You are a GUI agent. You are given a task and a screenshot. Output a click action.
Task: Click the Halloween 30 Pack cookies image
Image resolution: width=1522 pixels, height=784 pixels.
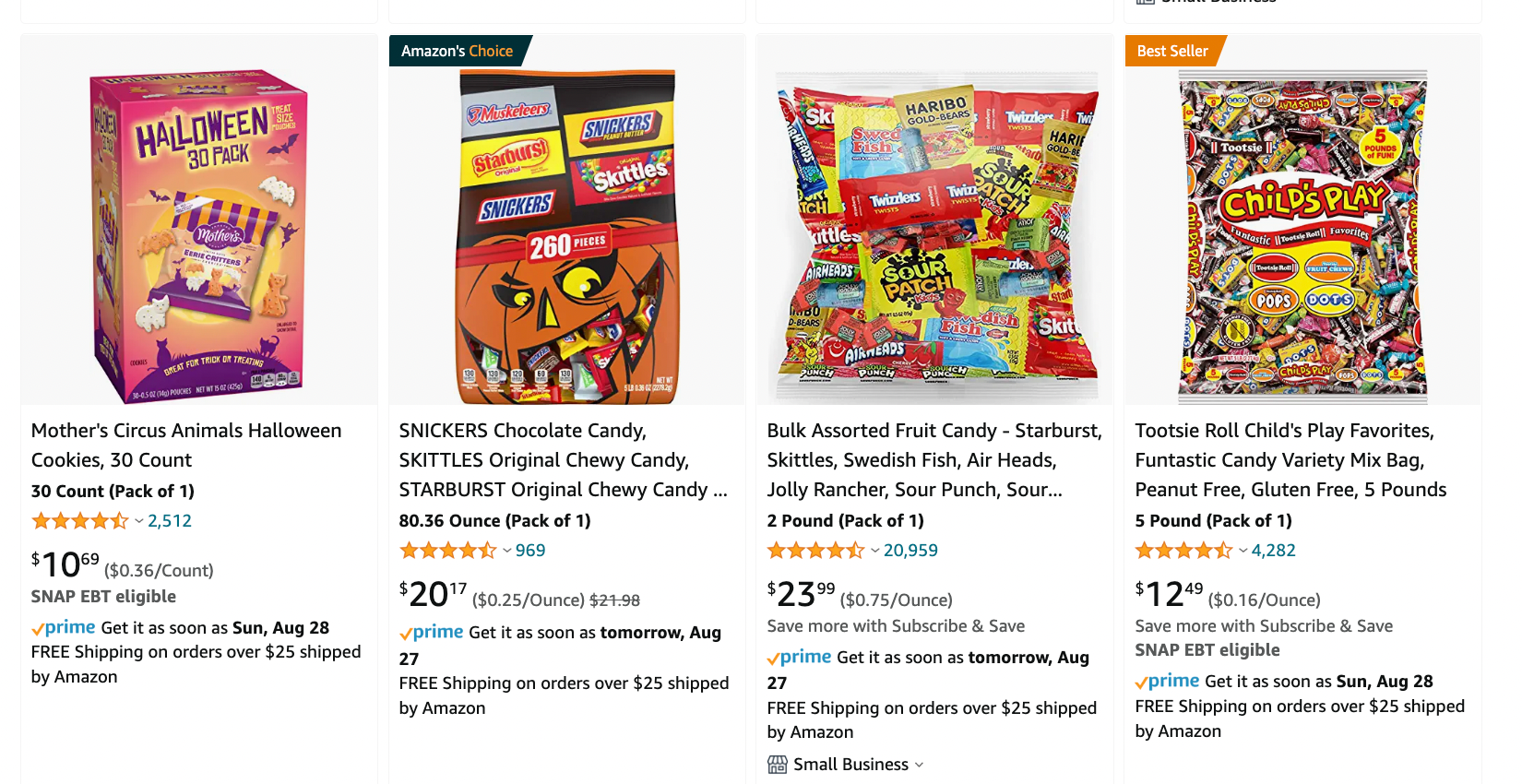coord(198,237)
